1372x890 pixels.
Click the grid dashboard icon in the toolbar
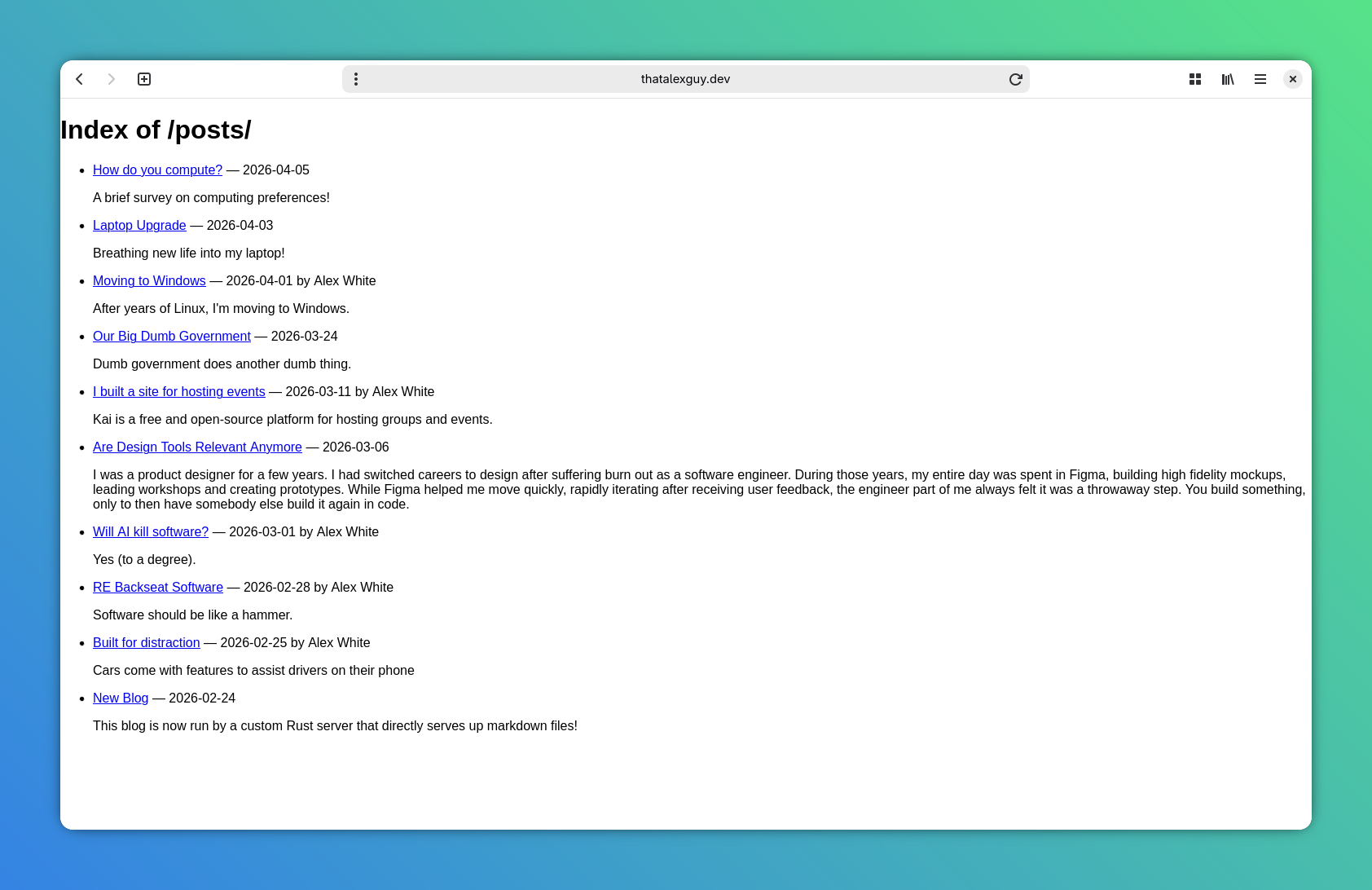click(1195, 79)
